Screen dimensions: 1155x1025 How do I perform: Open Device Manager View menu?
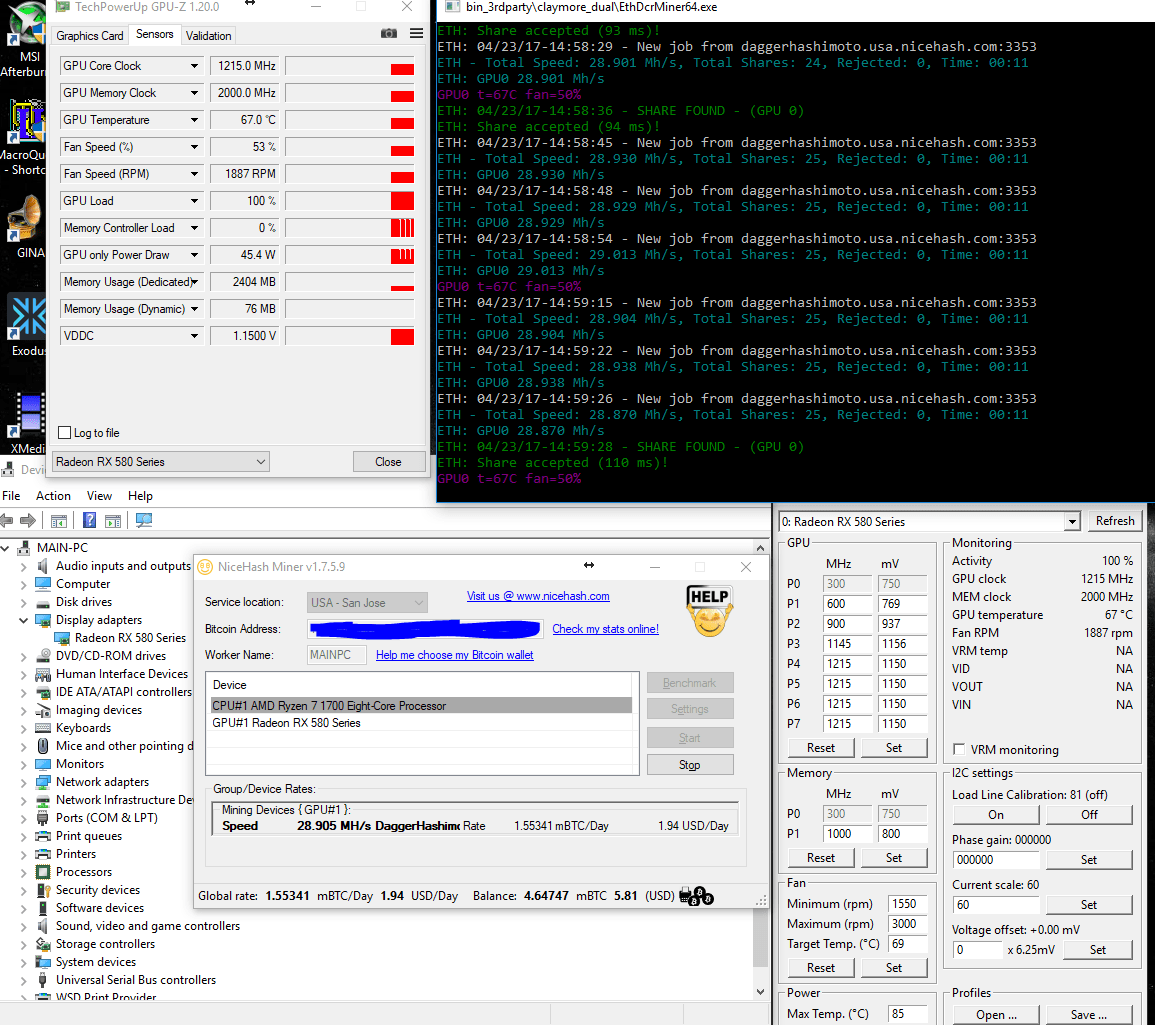tap(99, 496)
